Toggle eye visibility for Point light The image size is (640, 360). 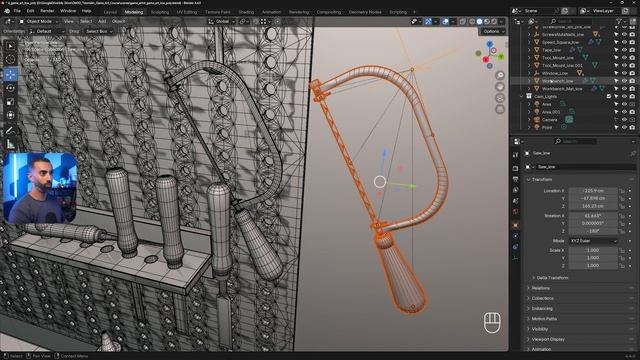(624, 127)
